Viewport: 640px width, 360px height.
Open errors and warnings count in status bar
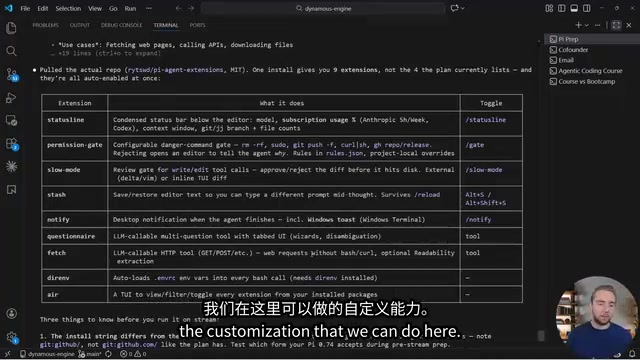click(133, 354)
